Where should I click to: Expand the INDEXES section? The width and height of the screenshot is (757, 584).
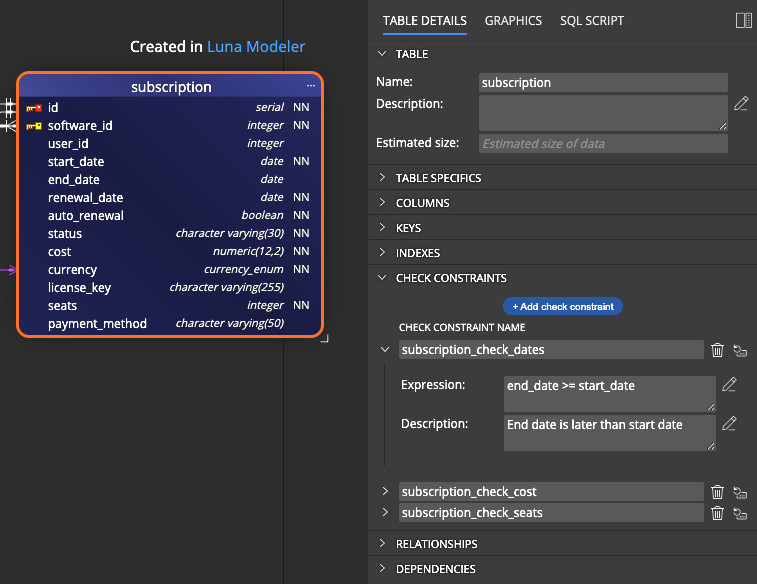coord(382,252)
